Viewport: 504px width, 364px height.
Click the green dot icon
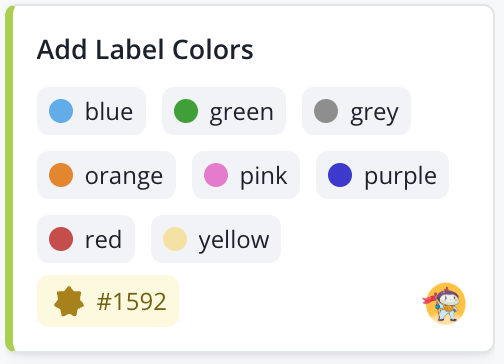[x=186, y=111]
